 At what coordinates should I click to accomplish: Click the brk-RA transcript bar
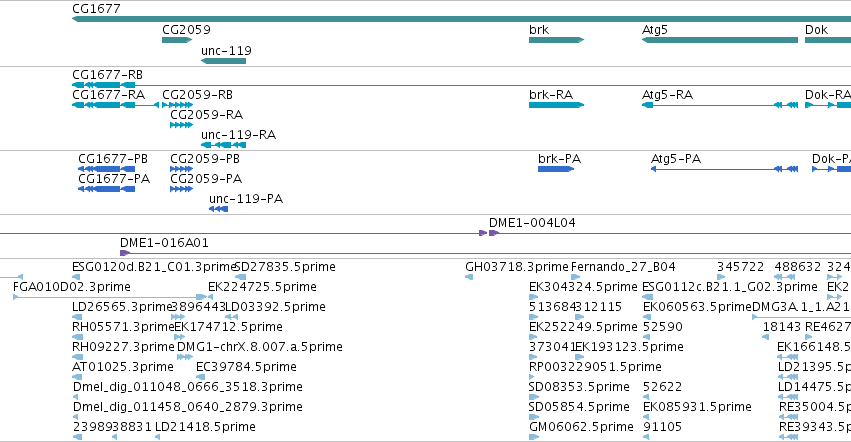point(556,105)
